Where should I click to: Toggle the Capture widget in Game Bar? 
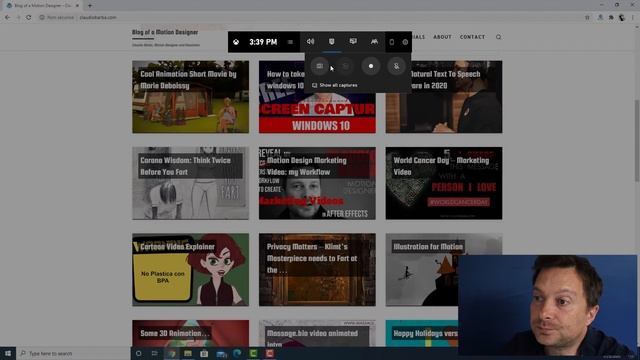331,42
